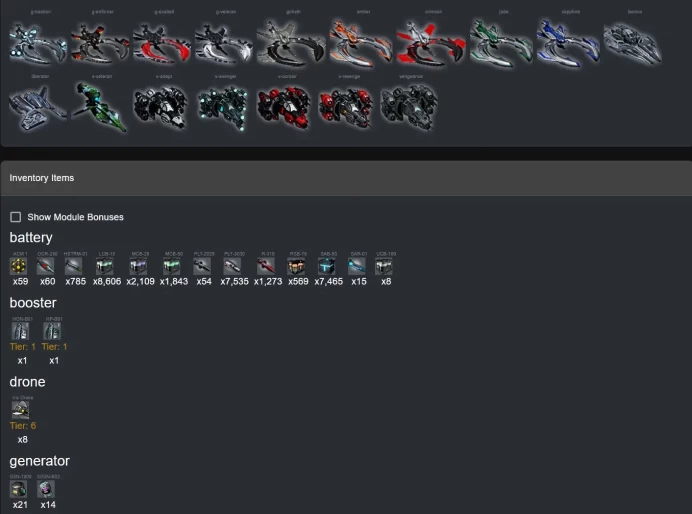The height and width of the screenshot is (514, 692).
Task: Click the first booster icon under booster
Action: click(20, 331)
